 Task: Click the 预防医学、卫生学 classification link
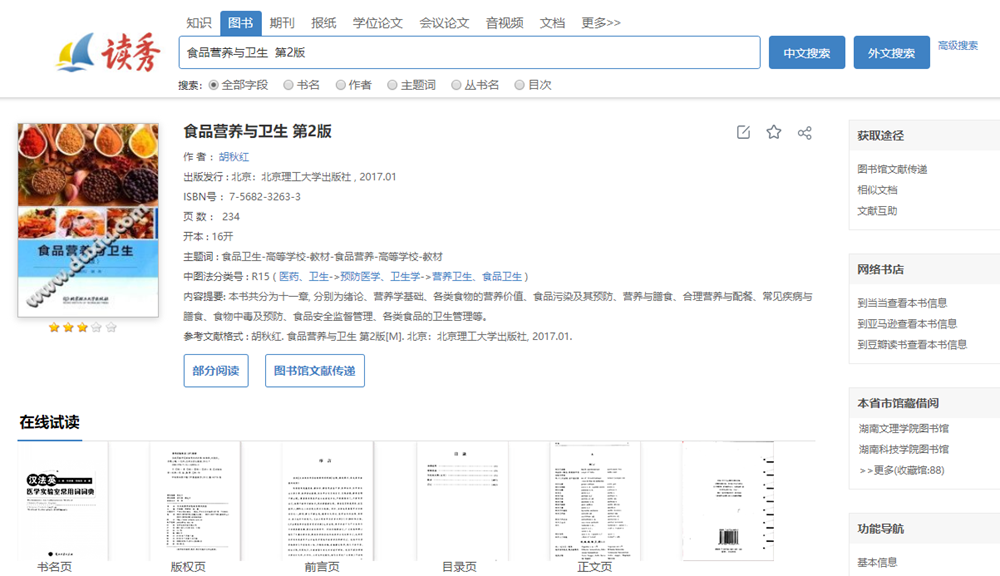[380, 276]
